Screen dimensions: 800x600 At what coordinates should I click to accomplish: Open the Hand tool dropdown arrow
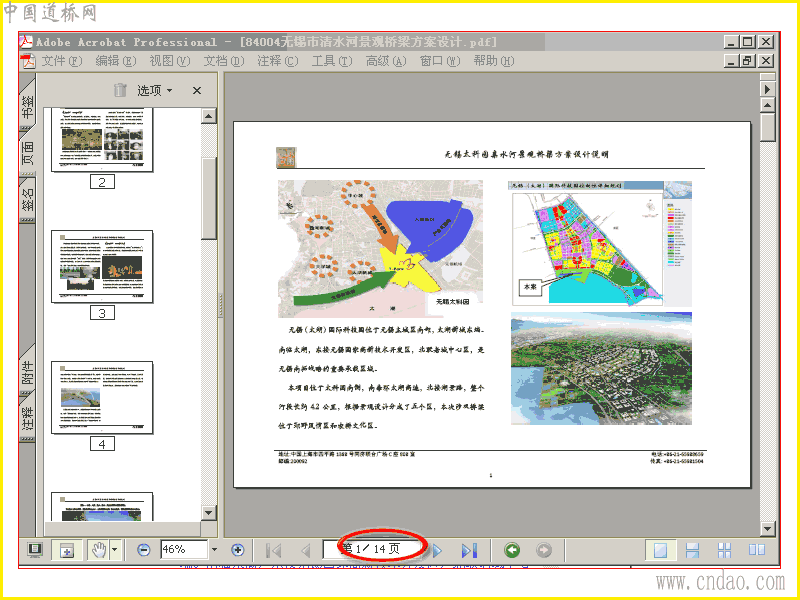pyautogui.click(x=115, y=550)
